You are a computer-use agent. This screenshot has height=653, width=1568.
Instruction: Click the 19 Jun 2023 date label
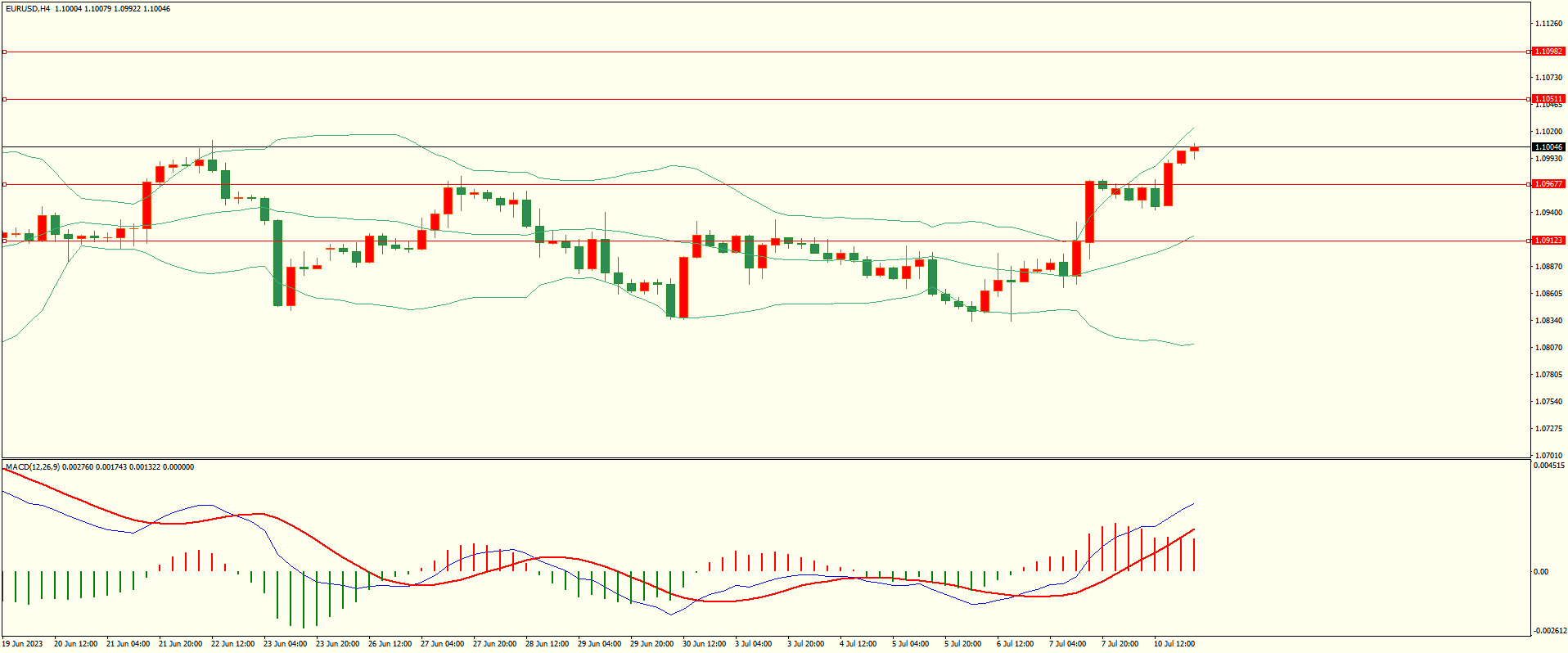(x=22, y=644)
